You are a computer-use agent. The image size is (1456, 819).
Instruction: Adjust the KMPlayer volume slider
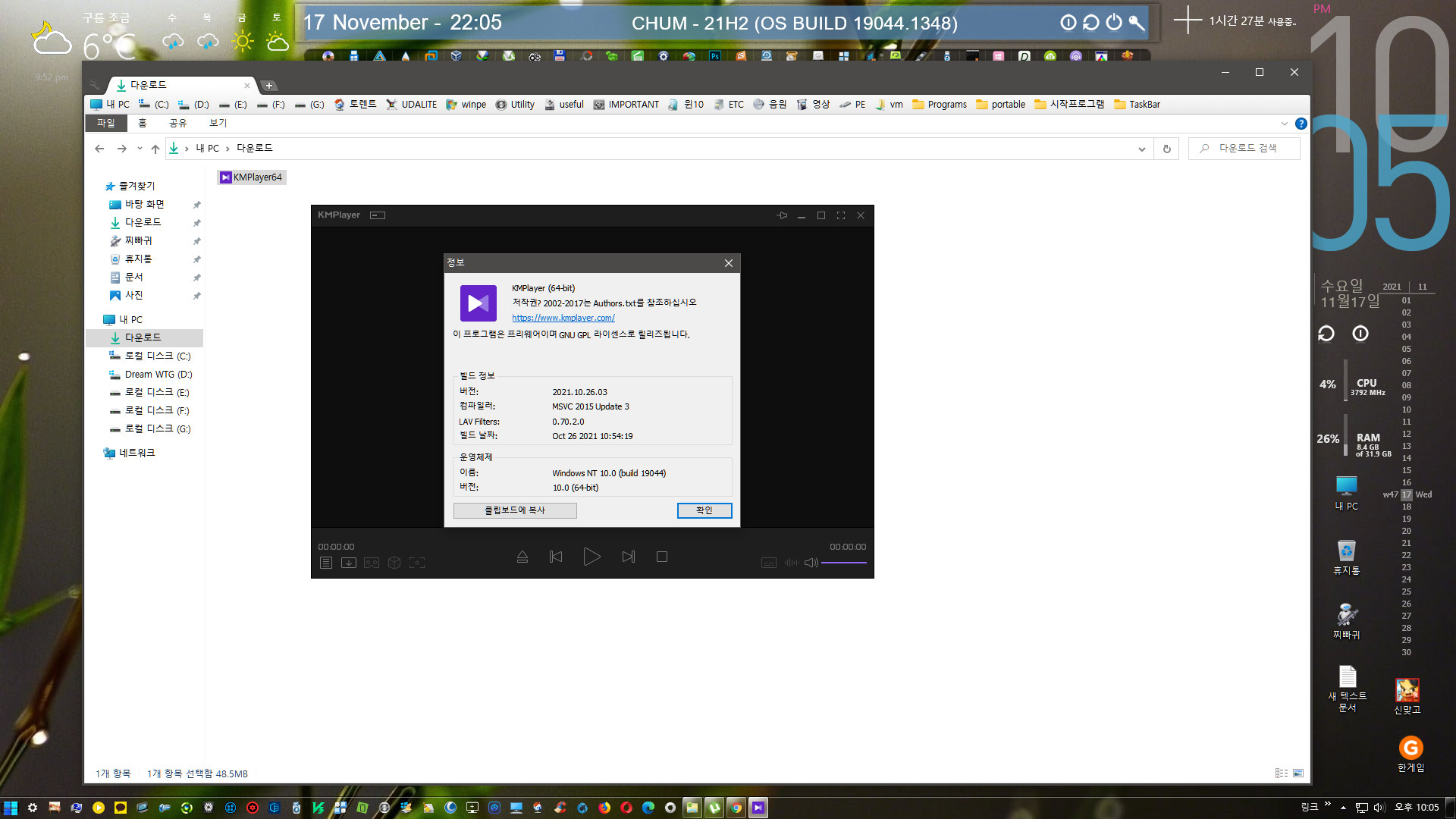(x=844, y=563)
